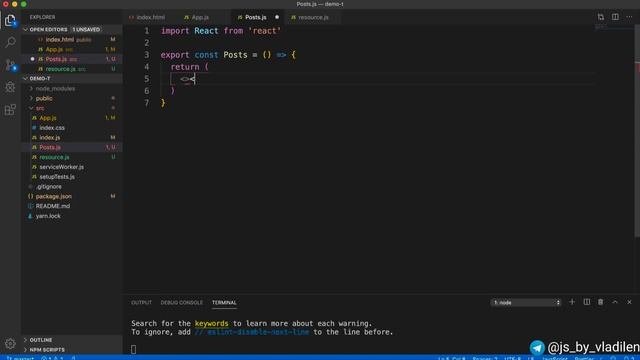Open setupTests.js in the file tree
Image resolution: width=640 pixels, height=360 pixels.
[72, 176]
